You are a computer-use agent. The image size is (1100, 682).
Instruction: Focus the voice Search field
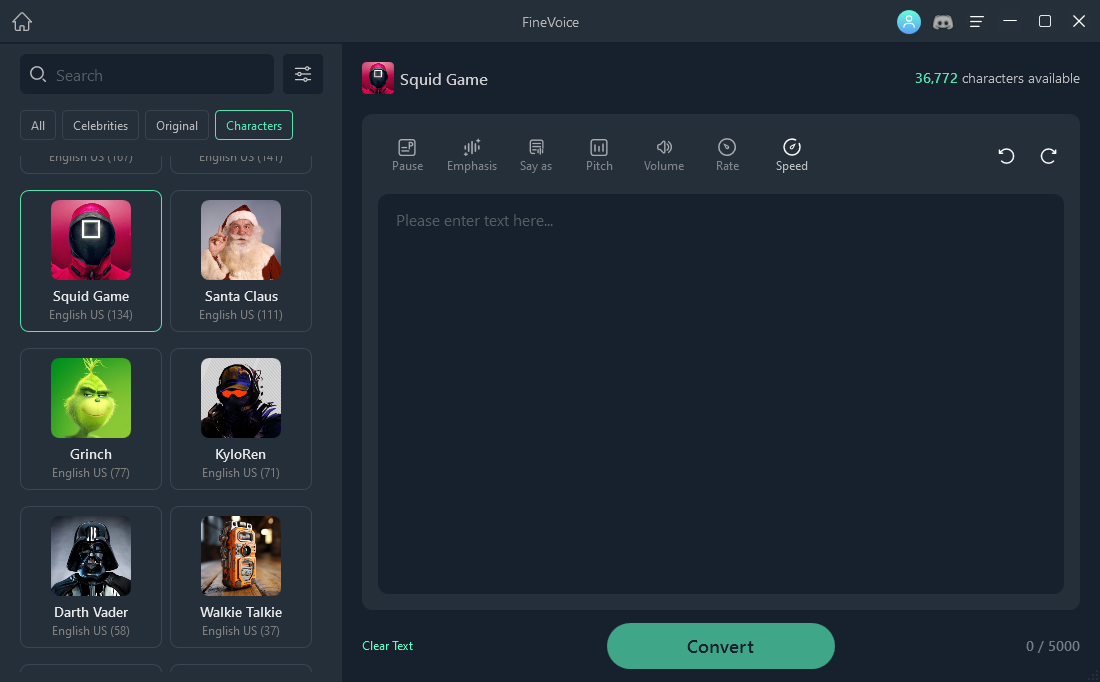(147, 74)
